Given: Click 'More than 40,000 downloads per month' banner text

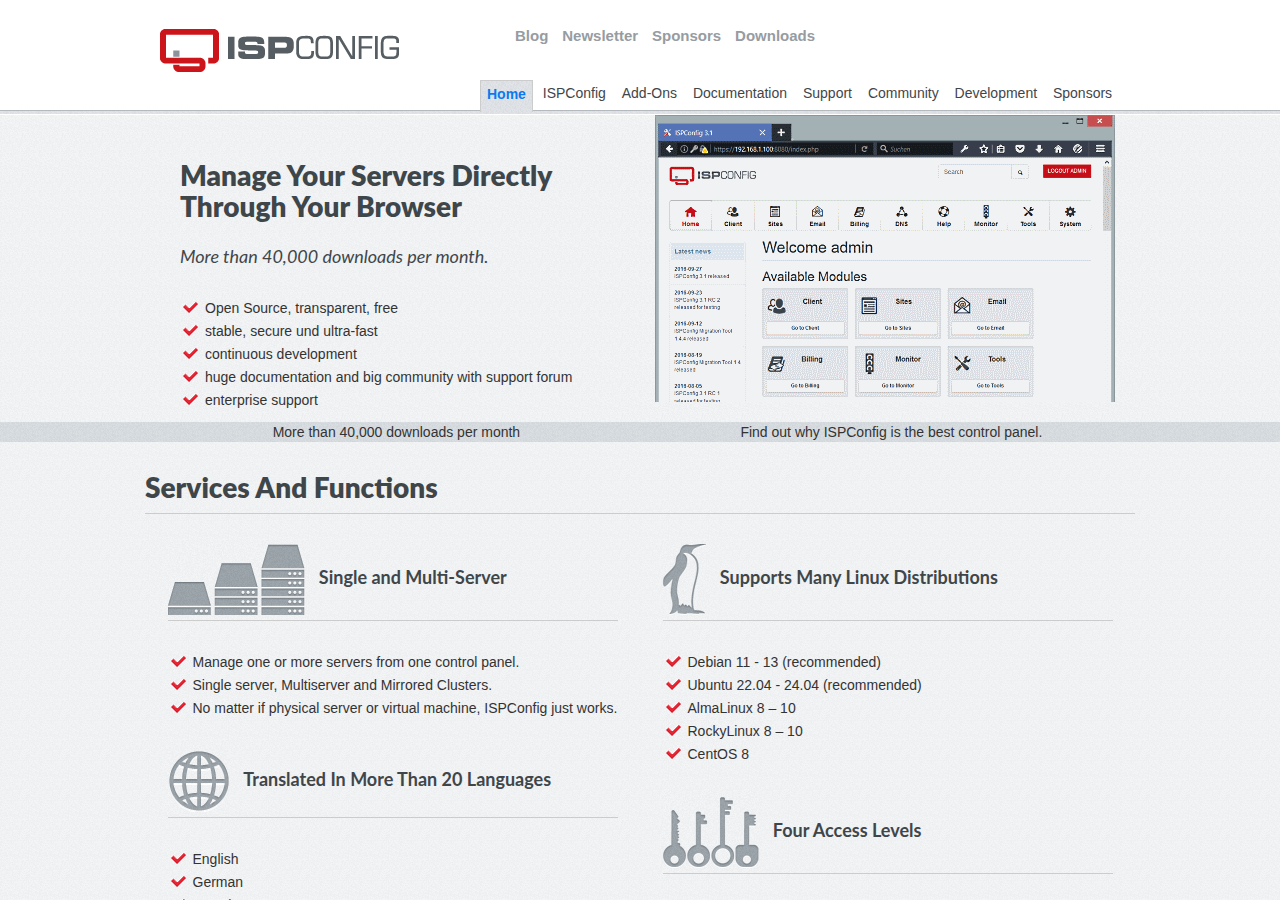Looking at the screenshot, I should (x=396, y=432).
